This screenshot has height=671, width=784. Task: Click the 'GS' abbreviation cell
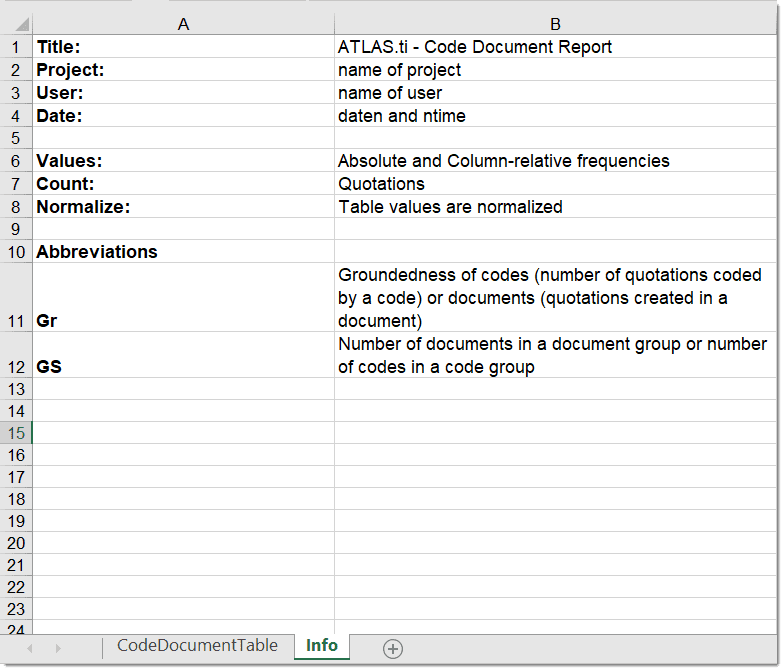(183, 355)
